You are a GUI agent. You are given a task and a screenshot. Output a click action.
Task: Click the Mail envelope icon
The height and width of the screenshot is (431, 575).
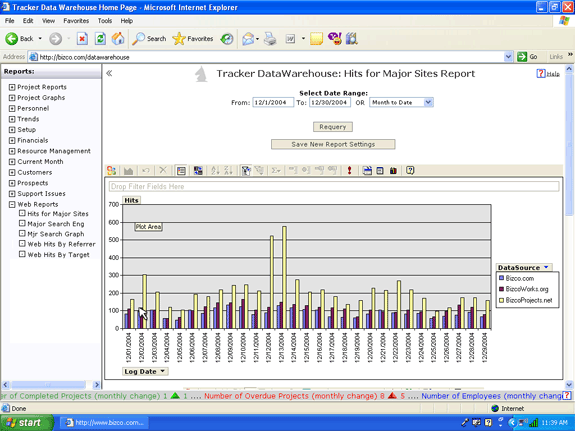click(x=248, y=39)
